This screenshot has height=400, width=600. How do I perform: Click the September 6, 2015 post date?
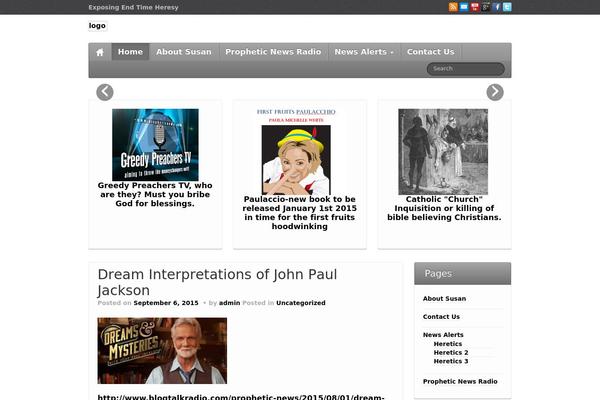pos(166,303)
